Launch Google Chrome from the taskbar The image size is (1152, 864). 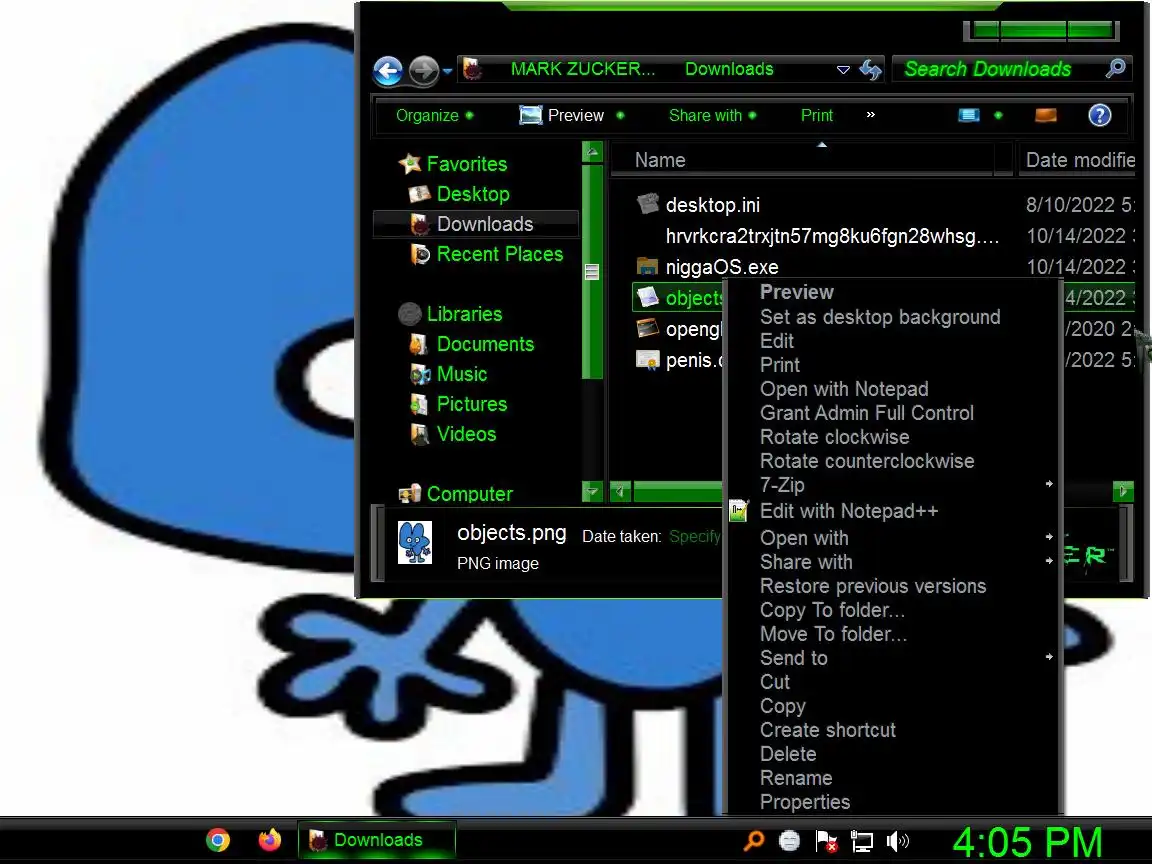tap(217, 840)
